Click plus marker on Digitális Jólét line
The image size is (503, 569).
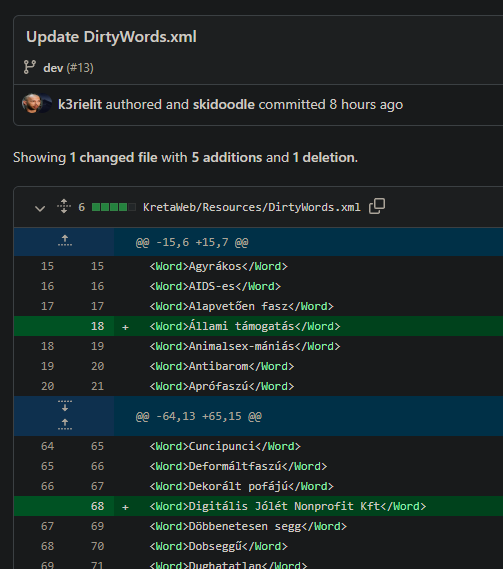tap(125, 507)
